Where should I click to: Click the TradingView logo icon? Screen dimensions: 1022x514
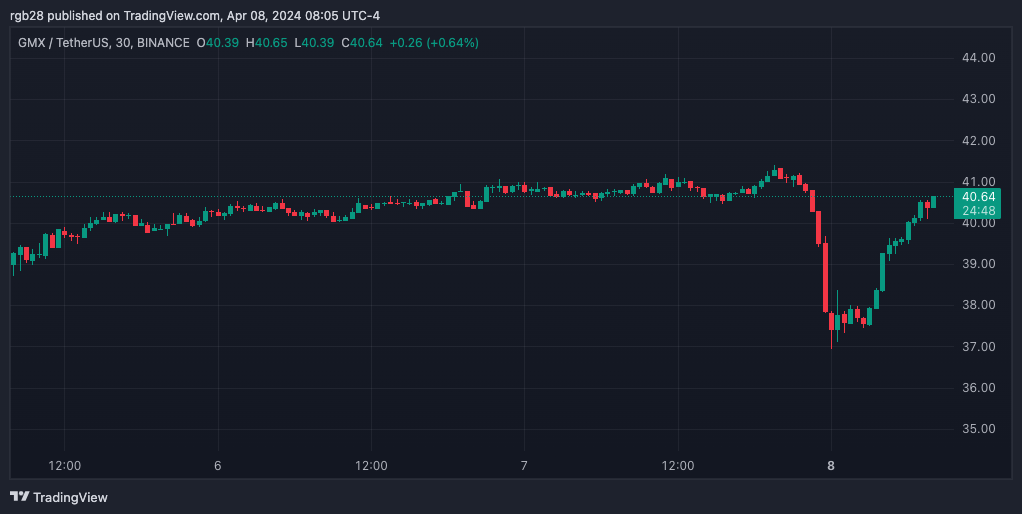[x=19, y=497]
